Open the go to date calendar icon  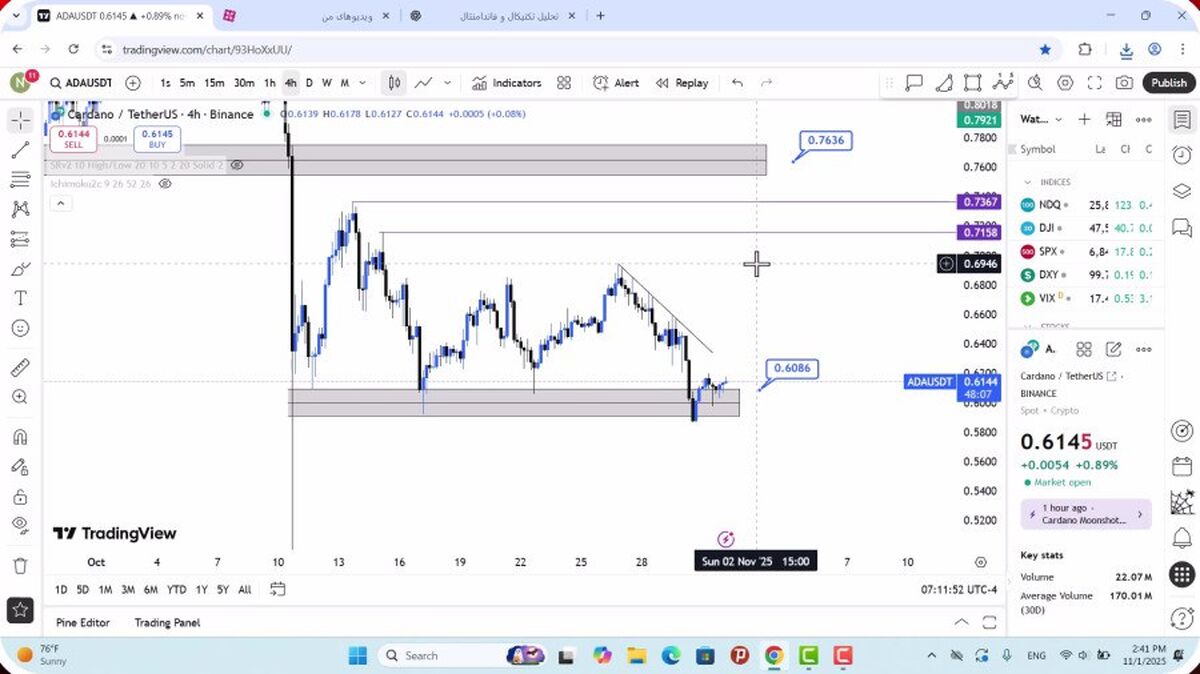pos(278,589)
